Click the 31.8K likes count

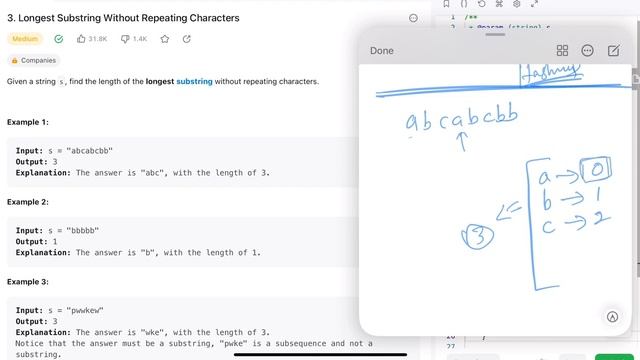(x=98, y=39)
